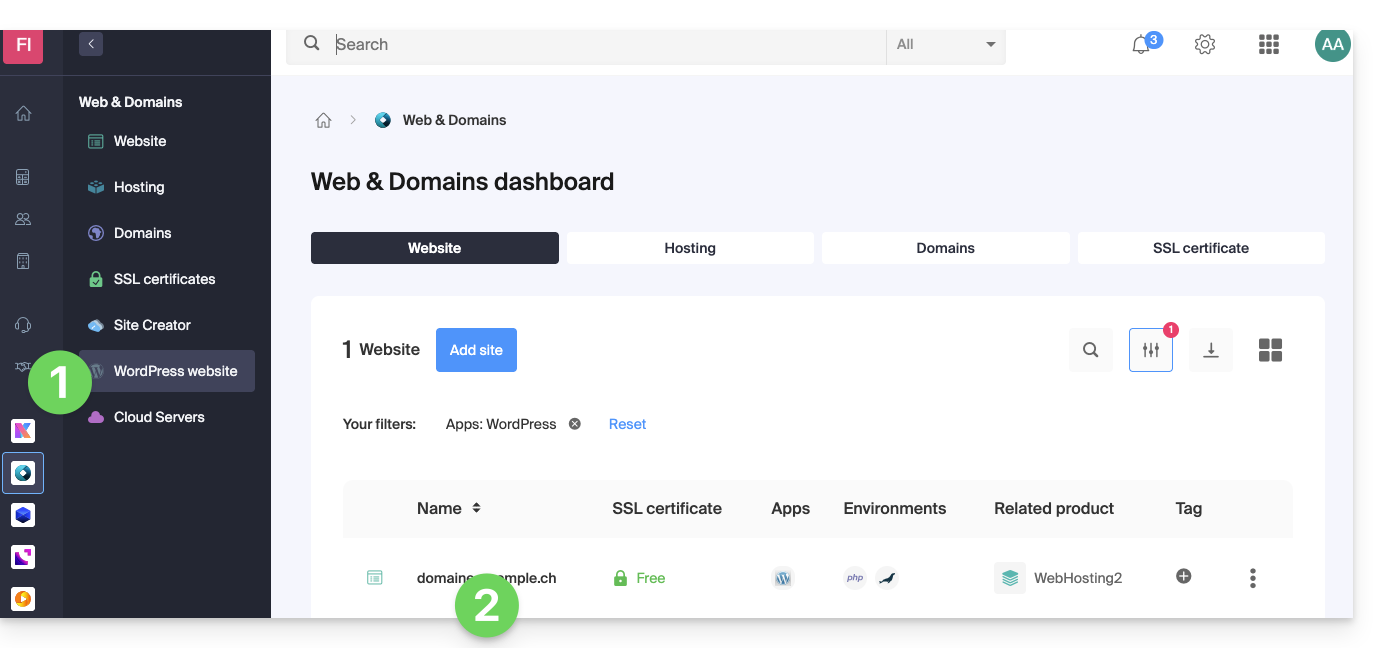Click the Add site button
Viewport: 1383px width, 648px height.
click(x=476, y=350)
